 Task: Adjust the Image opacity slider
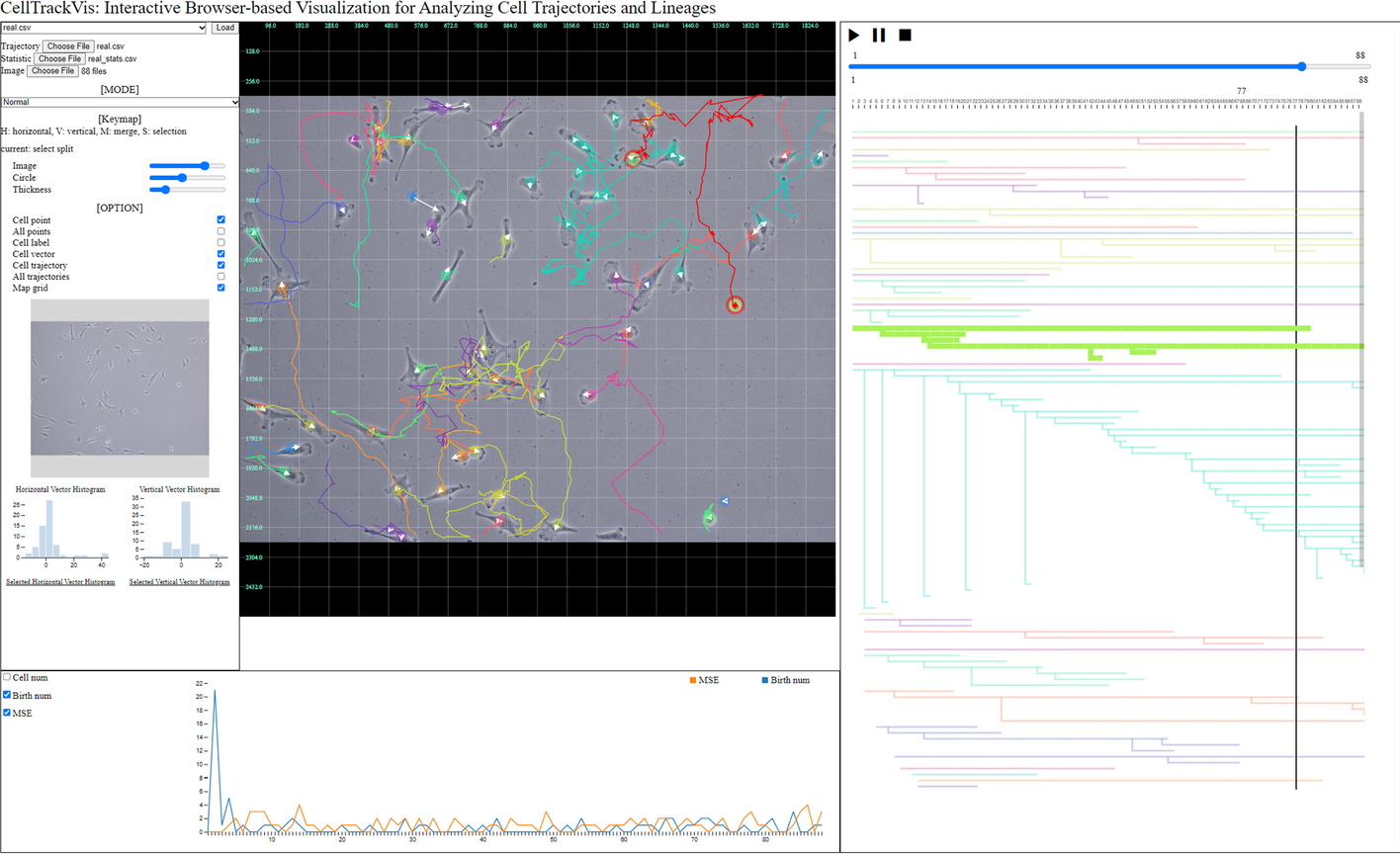tap(187, 166)
